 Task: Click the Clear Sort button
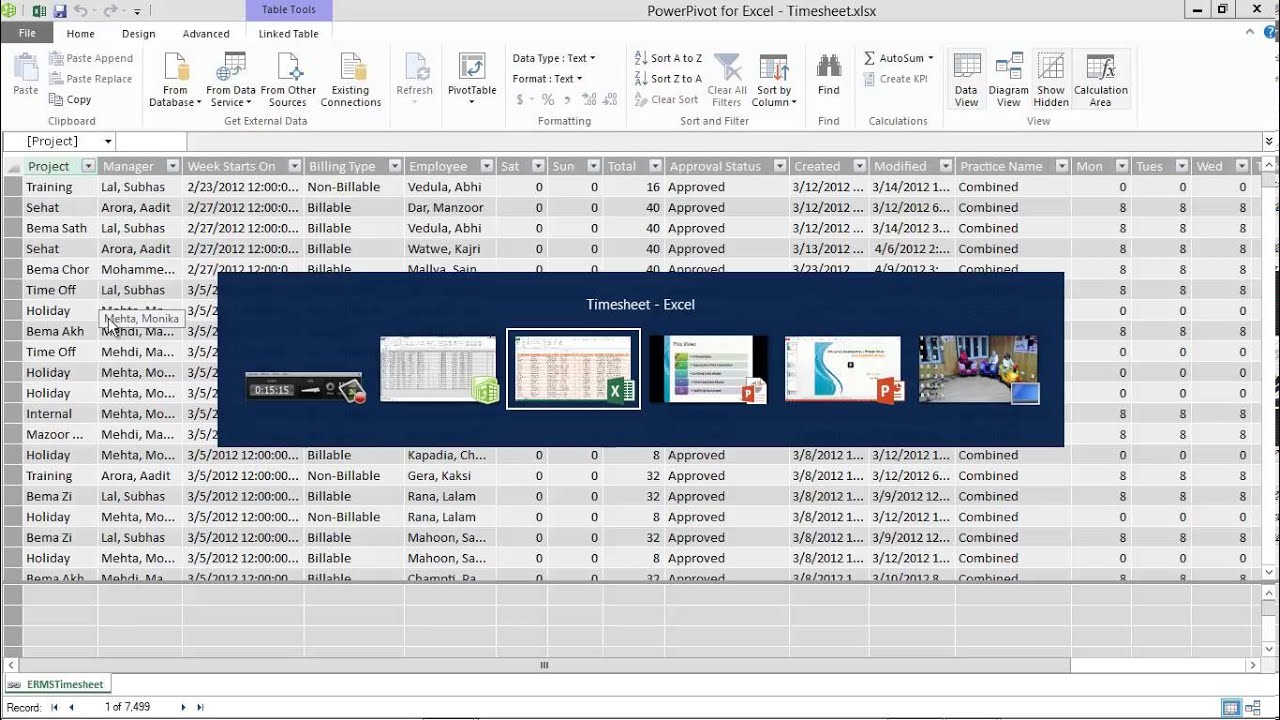(x=666, y=100)
